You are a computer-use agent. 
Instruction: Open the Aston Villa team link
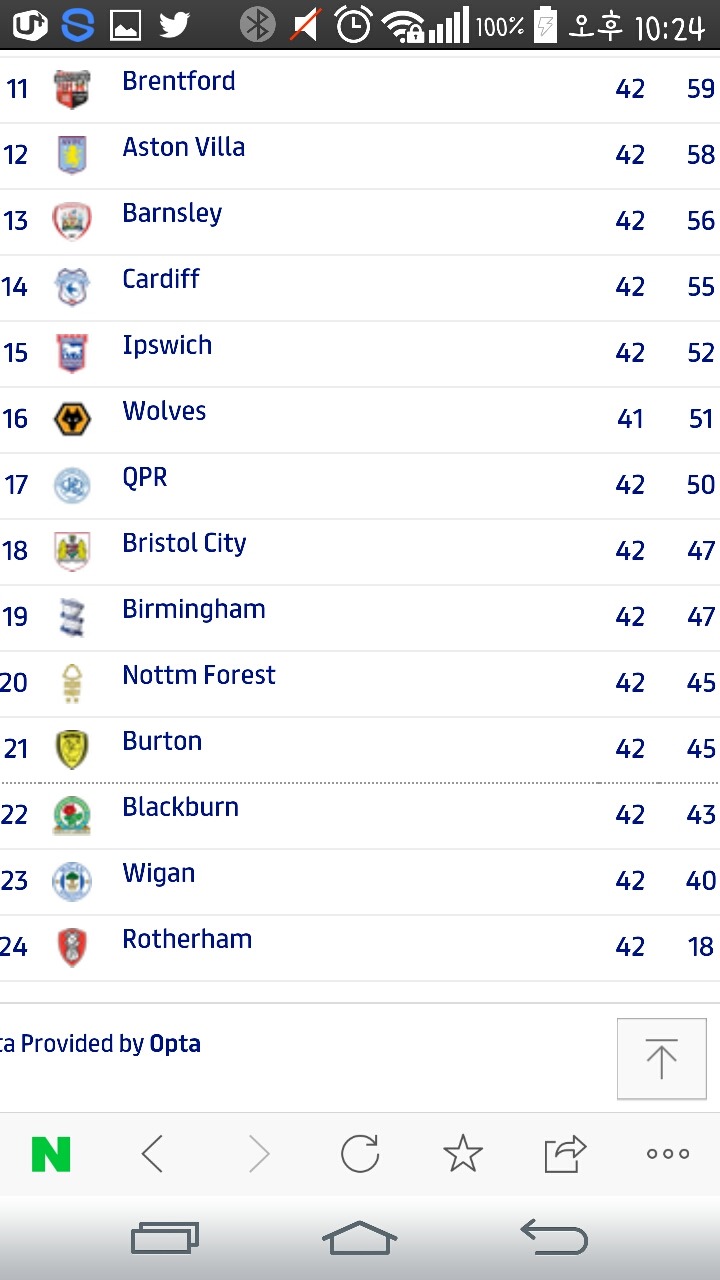tap(184, 148)
